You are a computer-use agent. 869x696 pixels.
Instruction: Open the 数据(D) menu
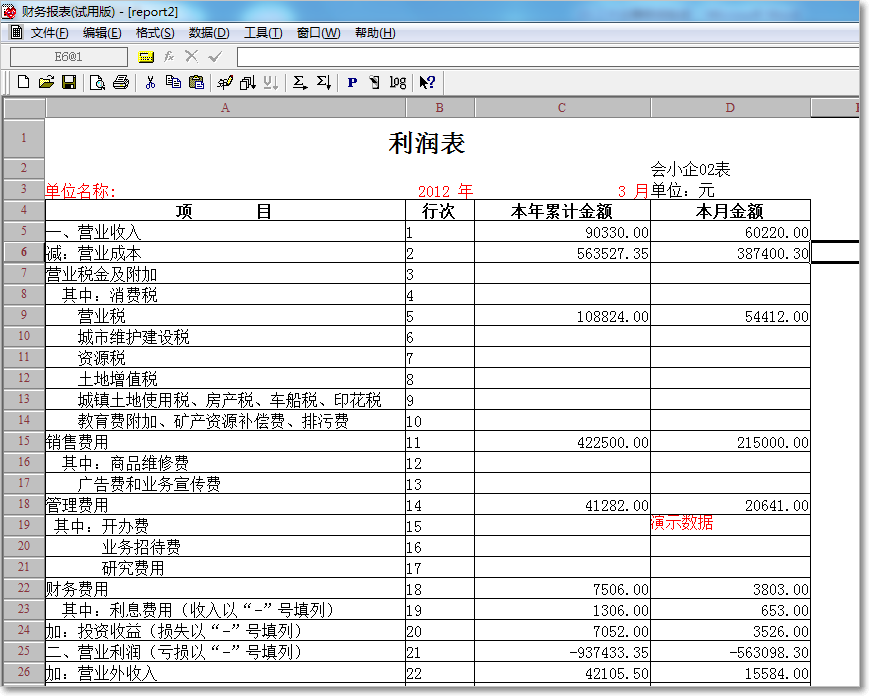pyautogui.click(x=208, y=33)
